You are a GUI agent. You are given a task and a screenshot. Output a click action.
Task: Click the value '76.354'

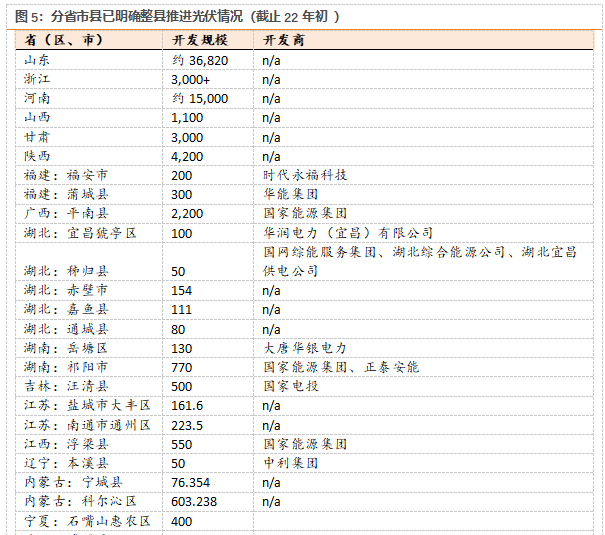click(x=191, y=483)
